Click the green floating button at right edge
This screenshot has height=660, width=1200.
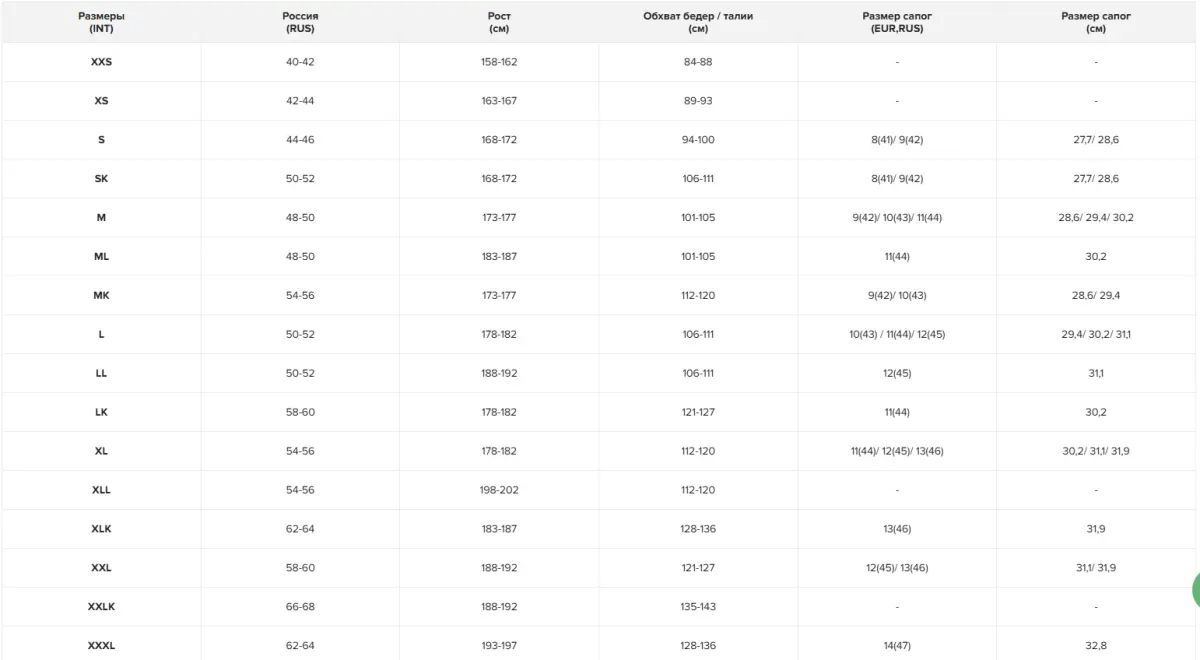(x=1195, y=590)
